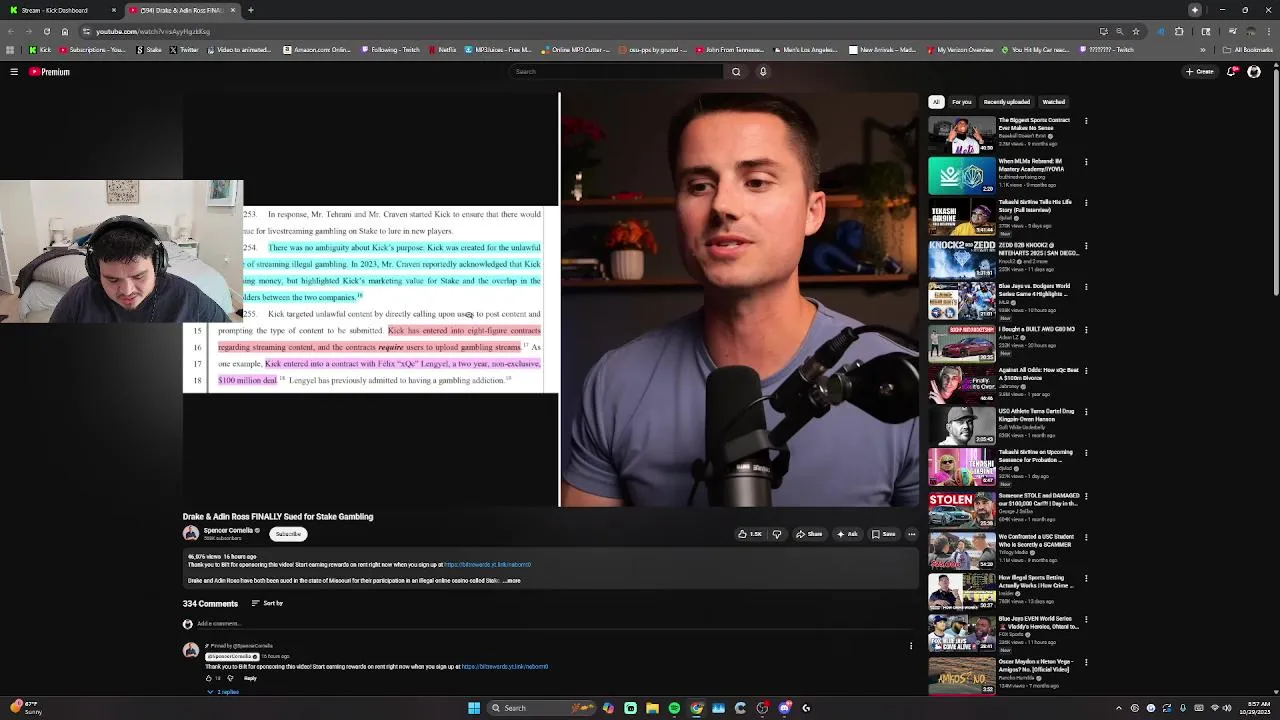The image size is (1280, 720).
Task: Open more actions menu beside Save
Action: click(911, 534)
